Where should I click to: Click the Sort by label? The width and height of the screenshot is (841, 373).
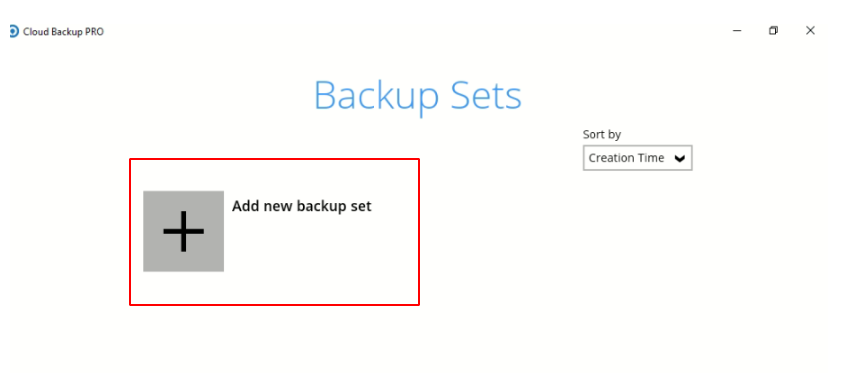point(602,135)
